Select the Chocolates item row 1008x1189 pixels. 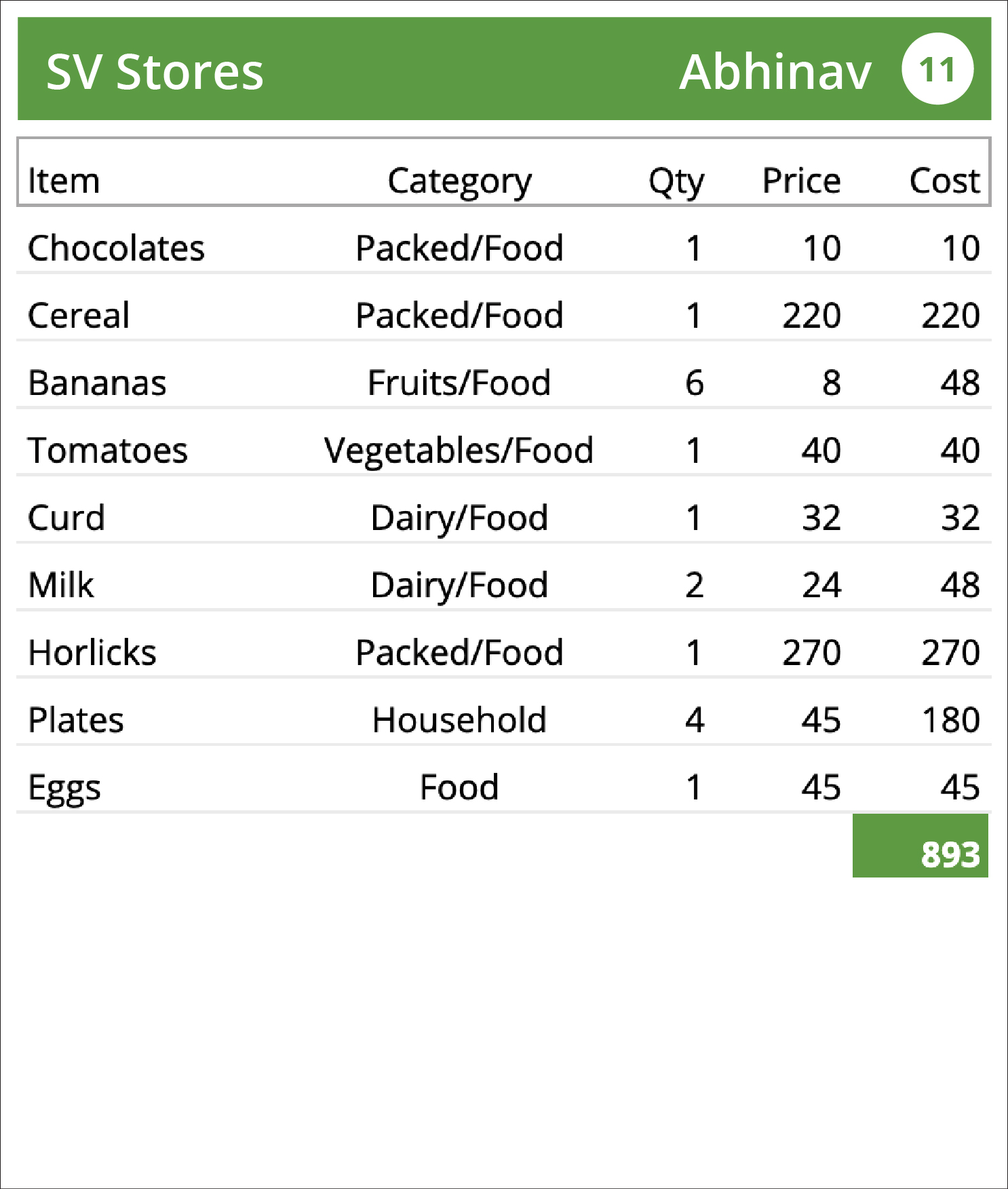[504, 248]
